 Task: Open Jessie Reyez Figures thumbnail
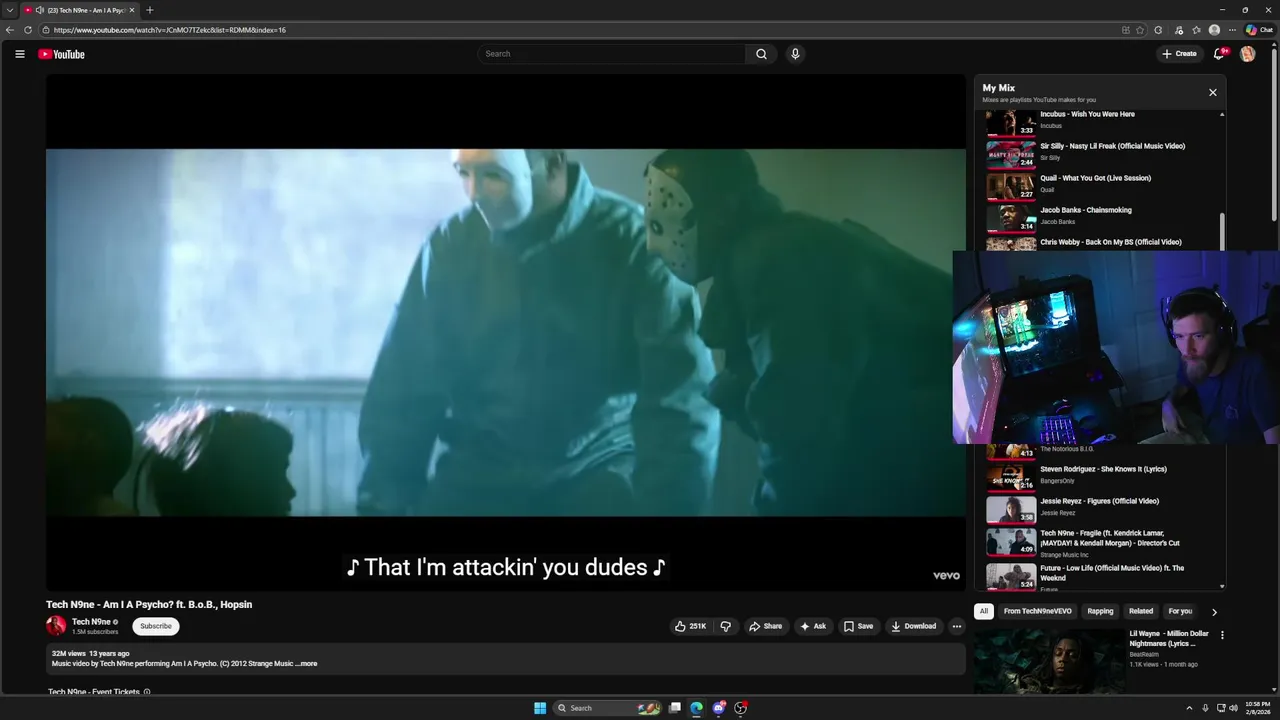coord(1011,509)
